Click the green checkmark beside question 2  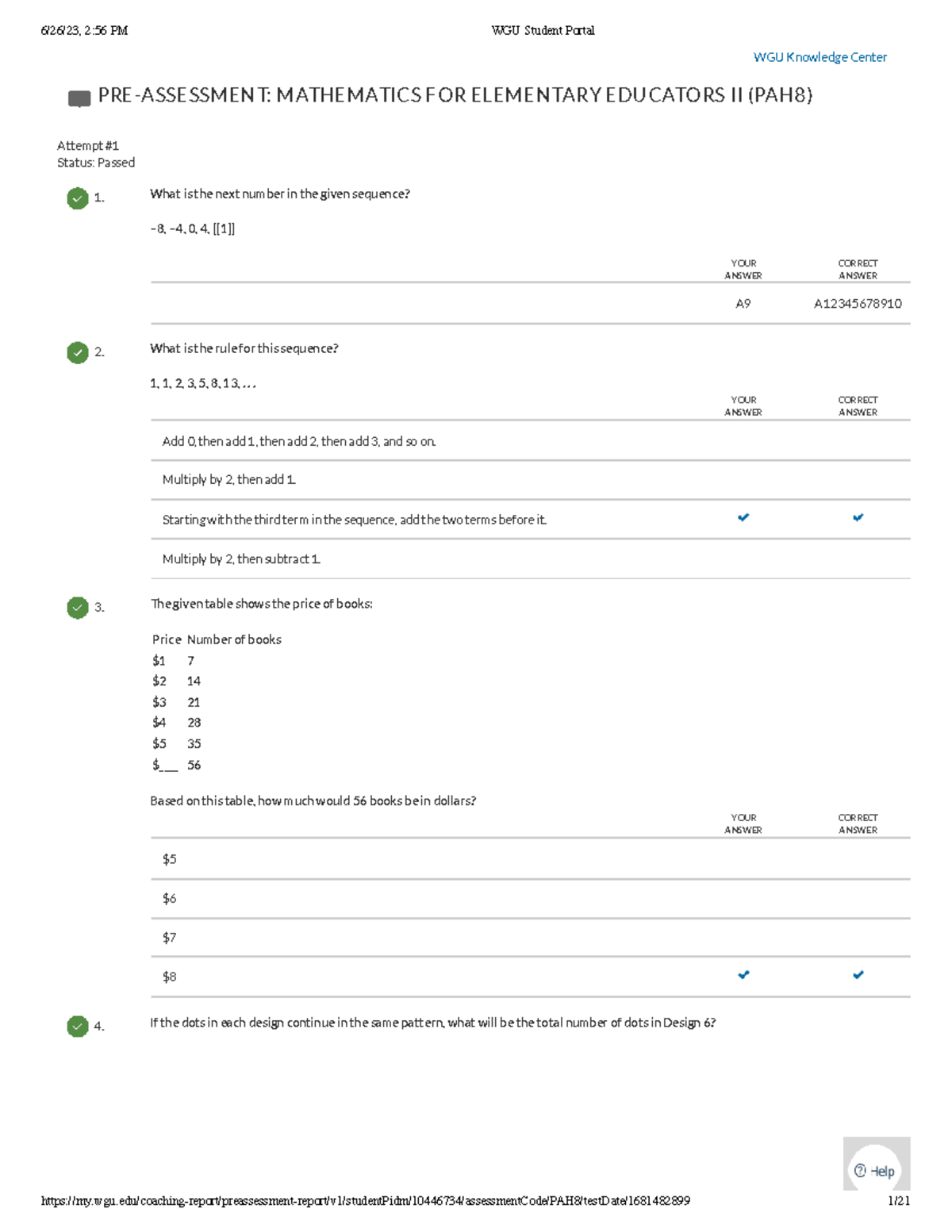pyautogui.click(x=78, y=352)
